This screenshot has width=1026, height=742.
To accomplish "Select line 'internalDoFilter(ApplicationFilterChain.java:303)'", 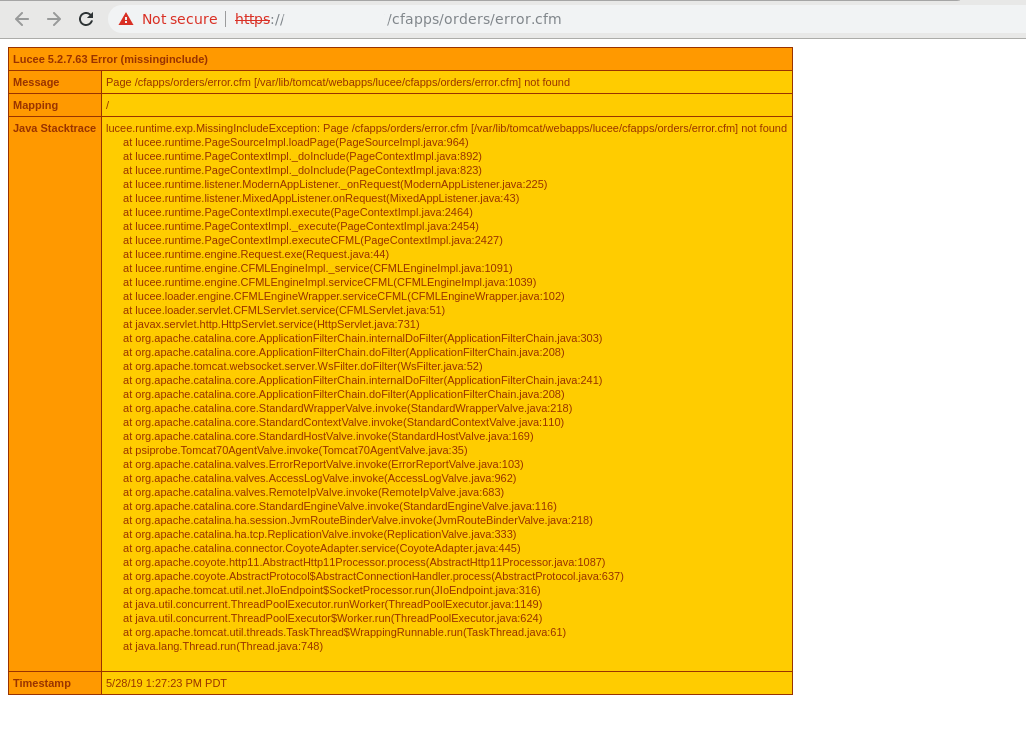I will pos(363,338).
